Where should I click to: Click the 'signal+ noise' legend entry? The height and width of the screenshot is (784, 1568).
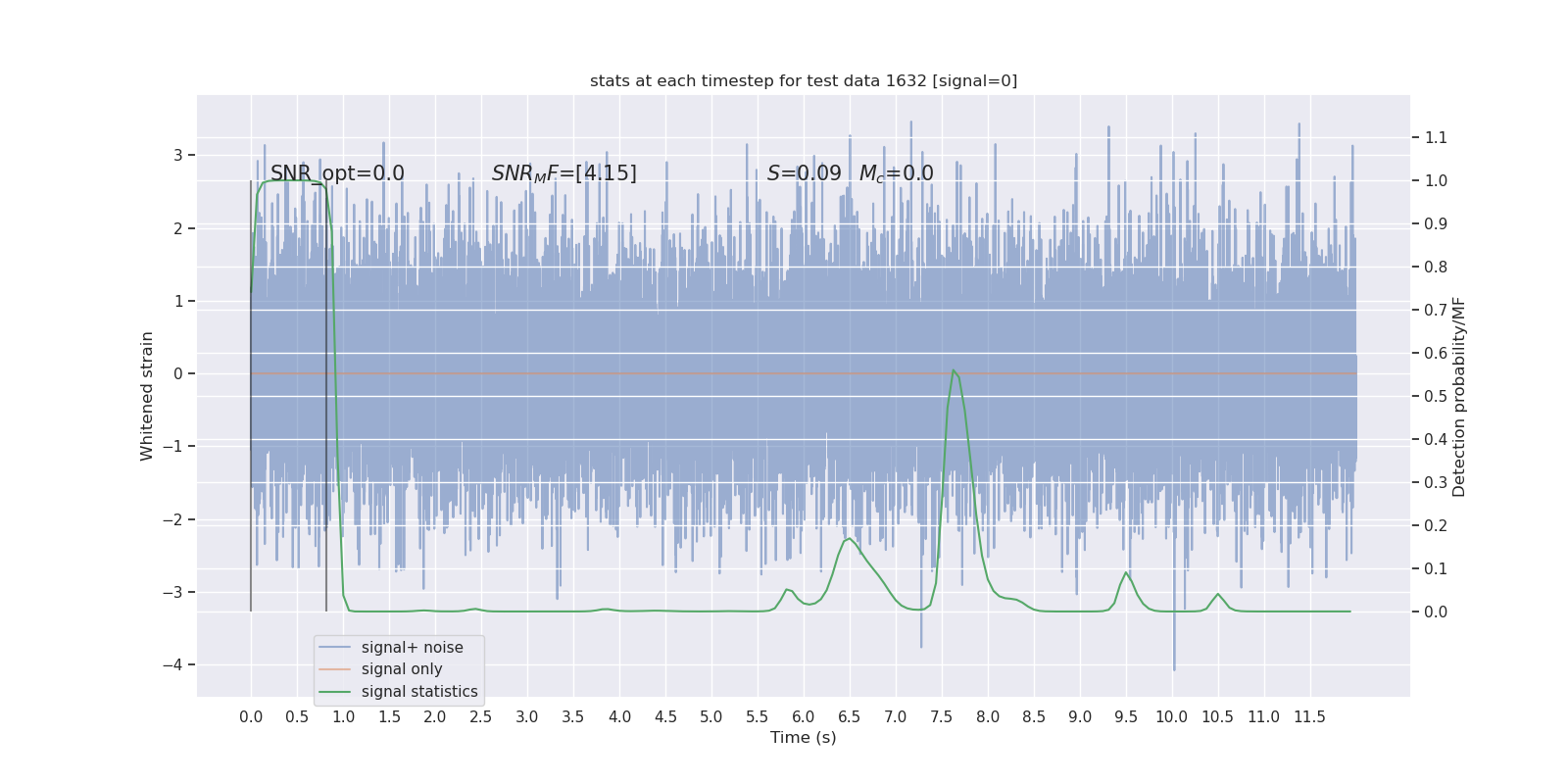click(412, 648)
